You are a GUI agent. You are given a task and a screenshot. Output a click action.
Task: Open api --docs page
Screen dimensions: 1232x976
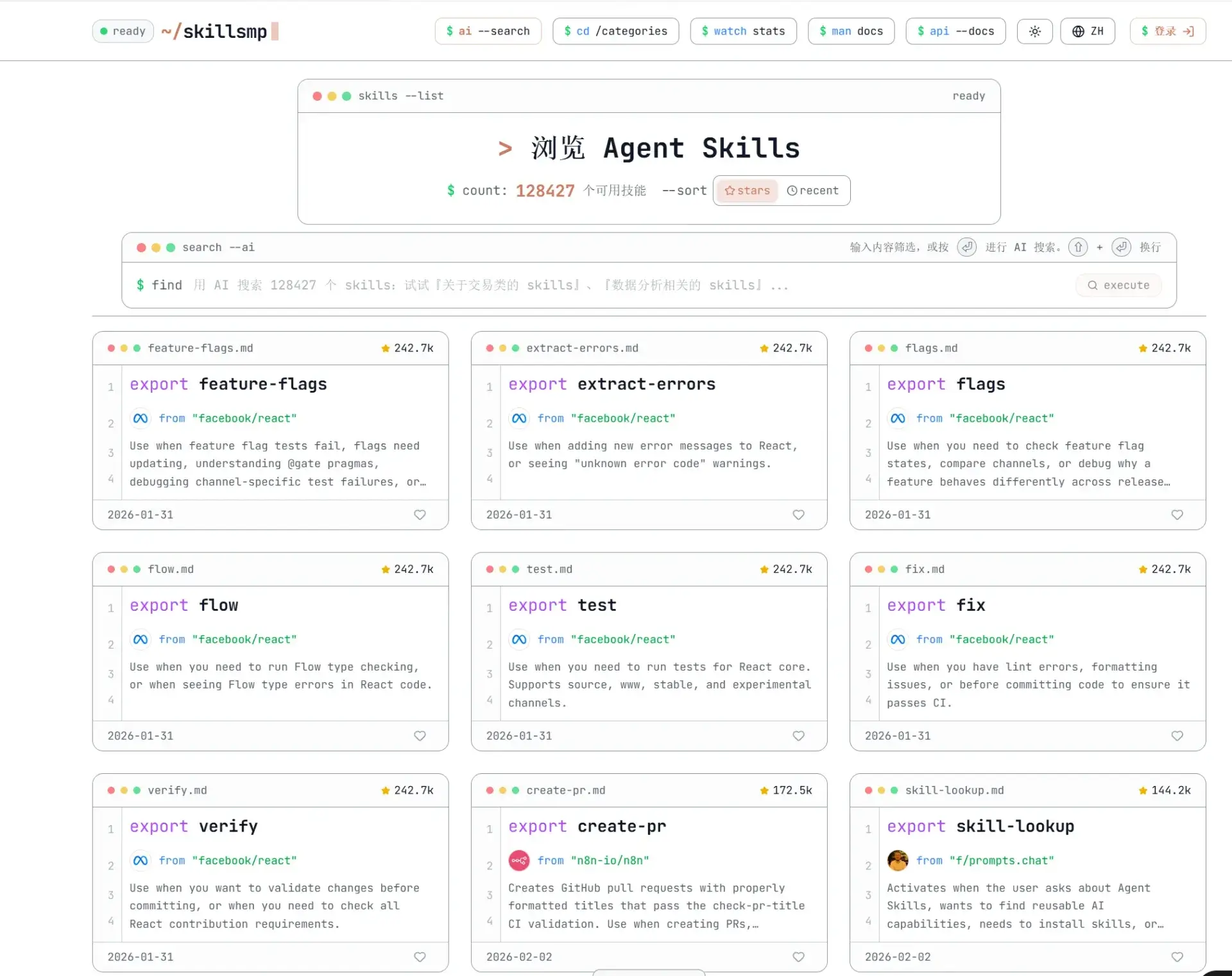click(x=955, y=31)
